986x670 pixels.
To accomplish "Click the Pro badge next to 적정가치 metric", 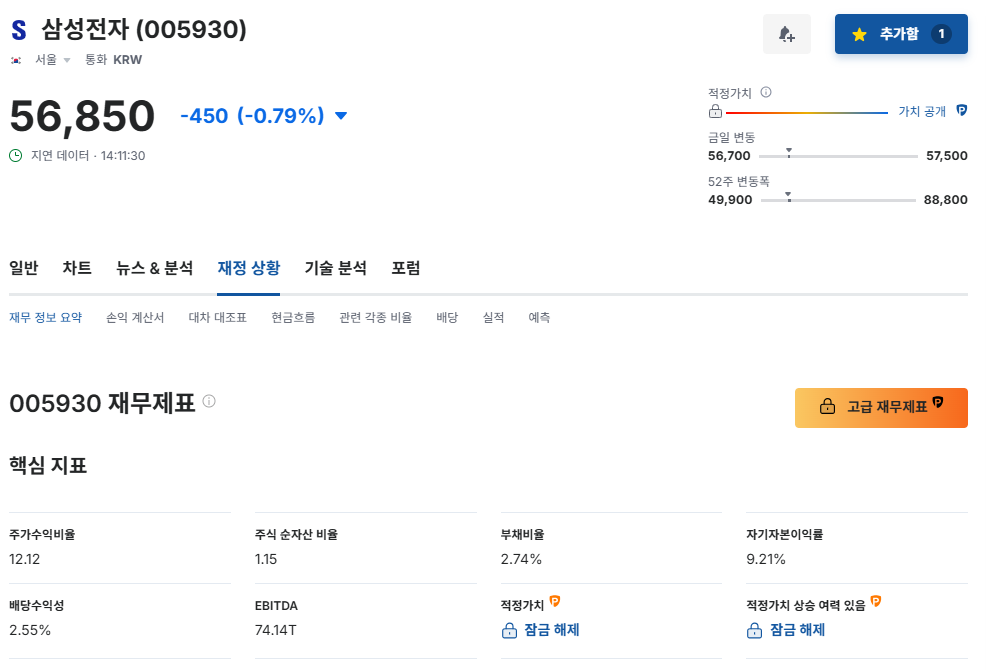I will (x=555, y=601).
